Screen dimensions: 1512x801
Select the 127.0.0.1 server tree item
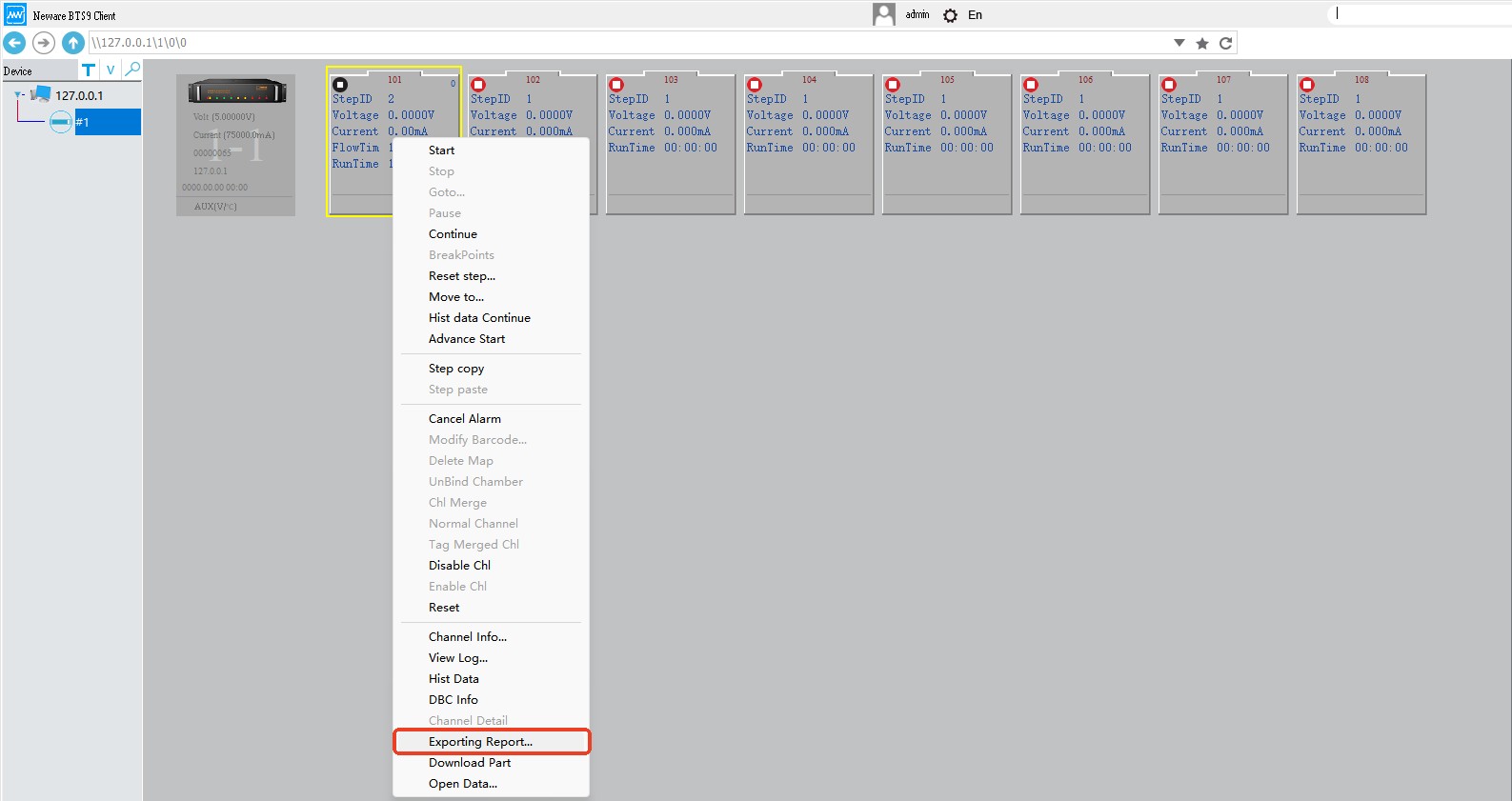[x=79, y=95]
